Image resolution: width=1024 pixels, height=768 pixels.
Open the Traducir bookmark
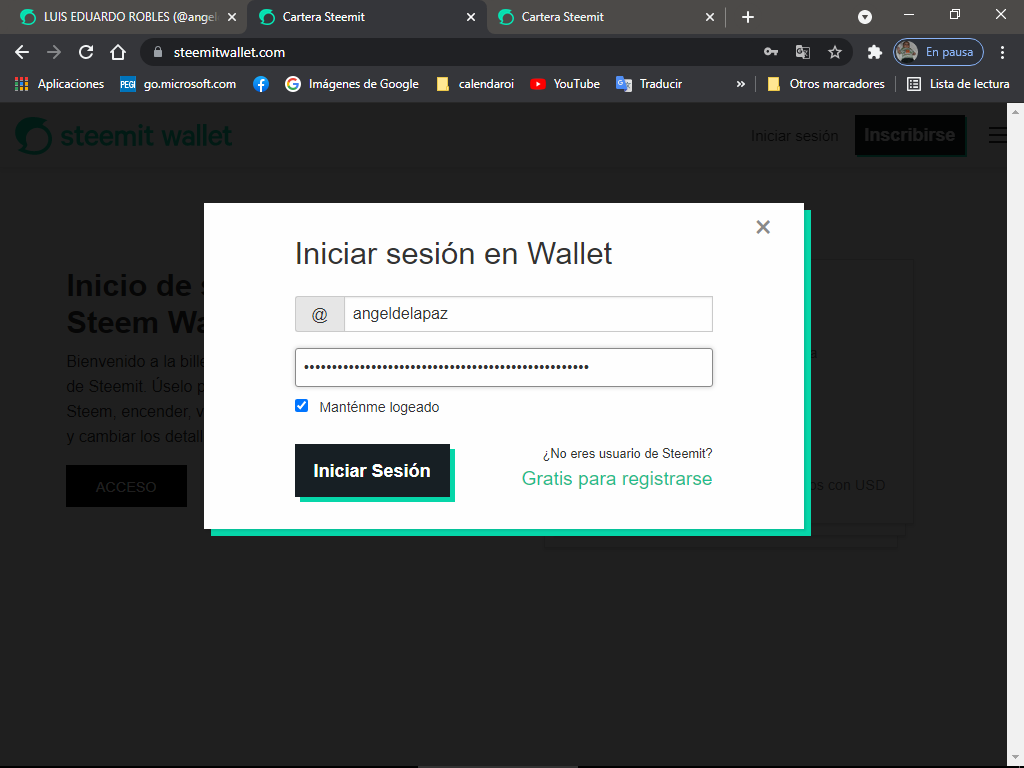click(x=649, y=84)
